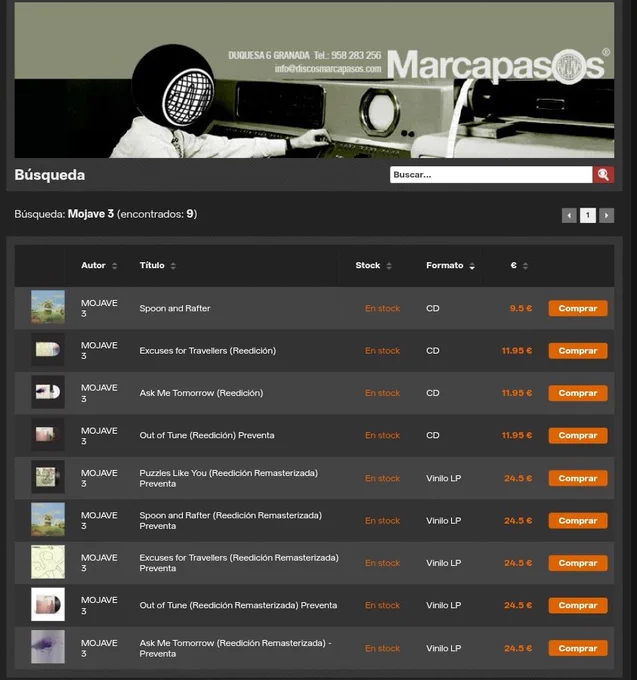Viewport: 637px width, 680px height.
Task: Sort results by the Formato column arrows
Action: coord(472,266)
